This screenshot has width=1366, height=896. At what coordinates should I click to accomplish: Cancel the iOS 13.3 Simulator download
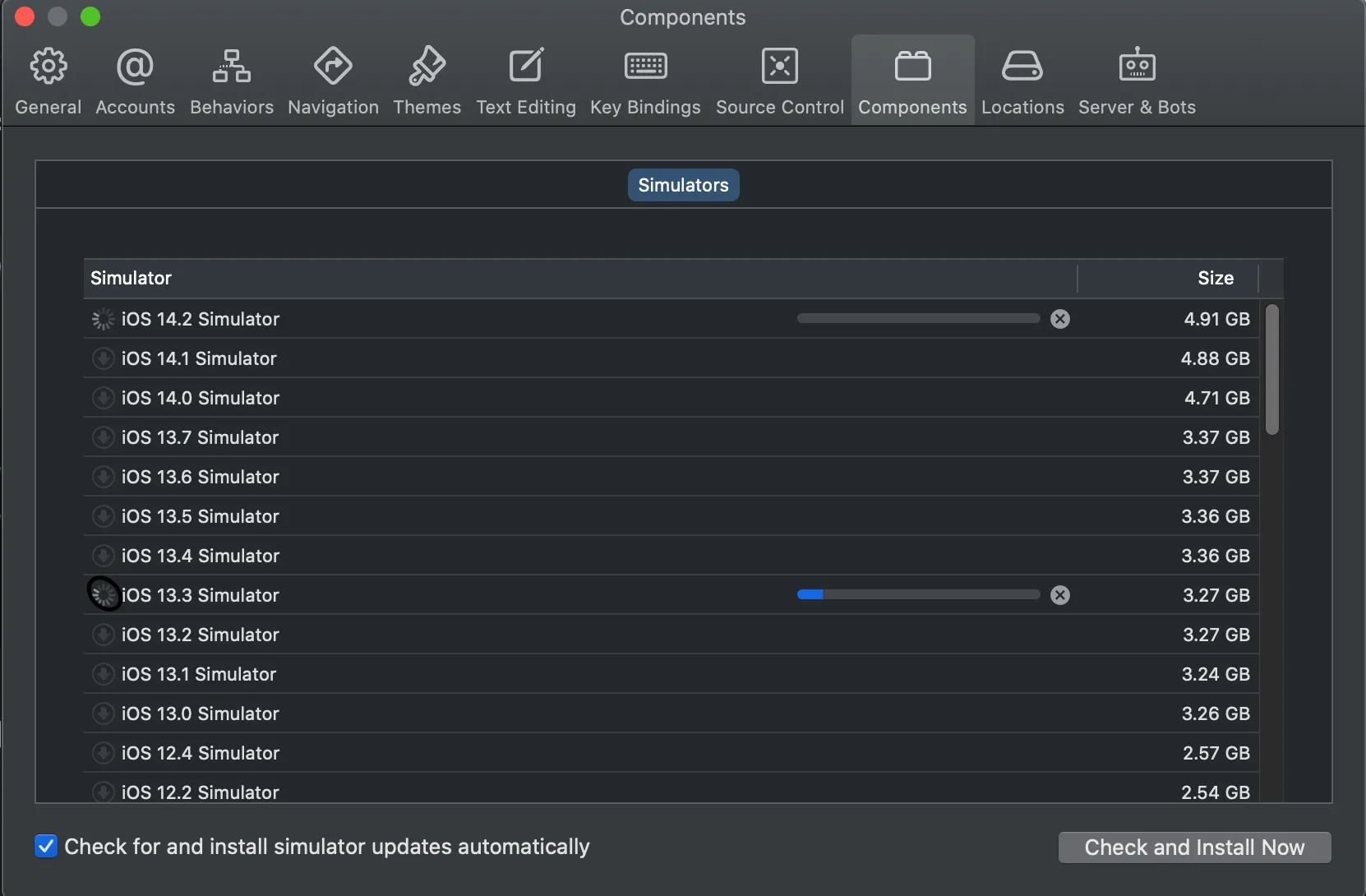[1060, 595]
